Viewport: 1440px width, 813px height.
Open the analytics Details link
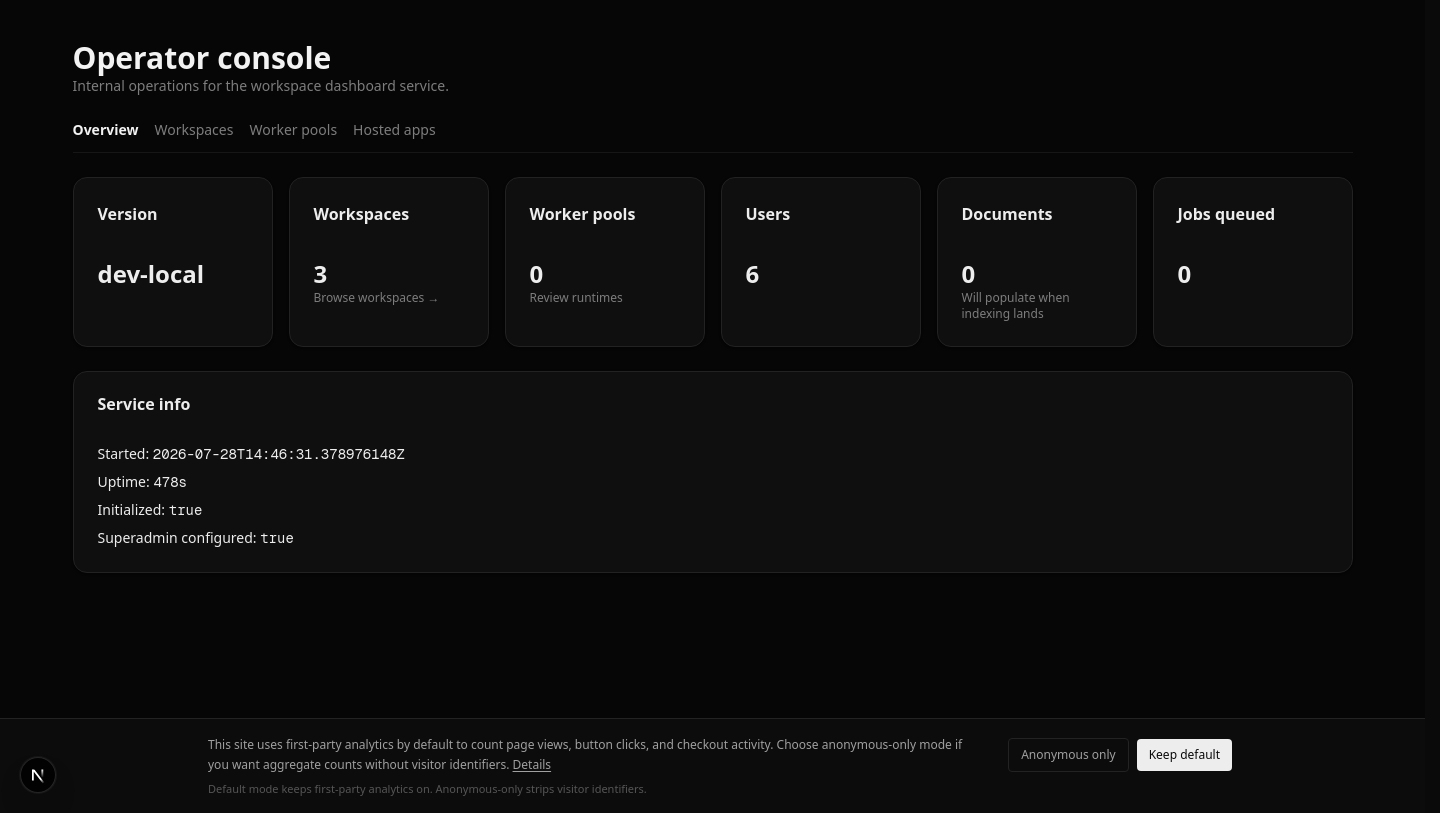point(531,765)
